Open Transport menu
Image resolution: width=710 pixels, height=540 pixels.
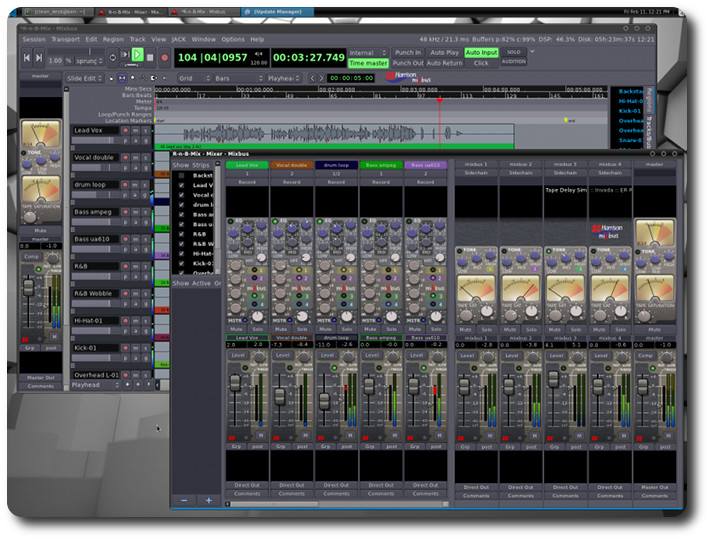pyautogui.click(x=65, y=39)
